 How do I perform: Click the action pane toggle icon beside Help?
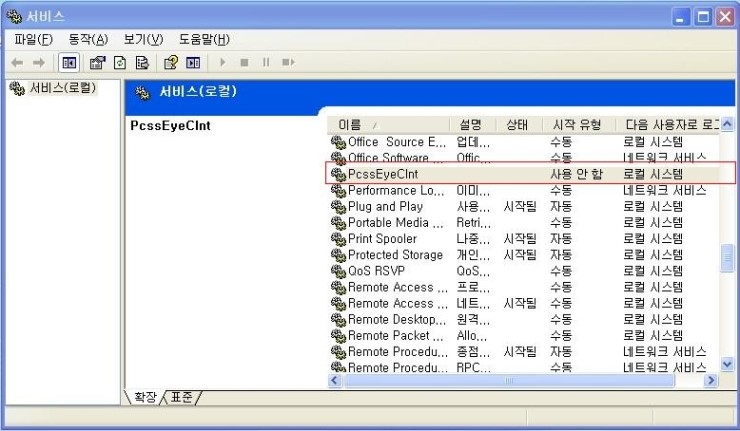click(193, 62)
